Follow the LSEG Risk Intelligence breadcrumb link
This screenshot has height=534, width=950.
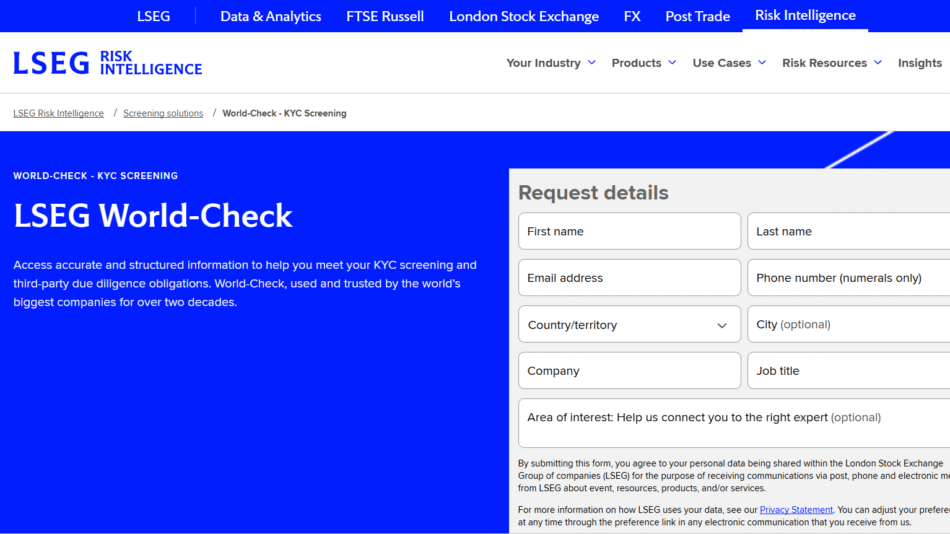click(x=58, y=114)
